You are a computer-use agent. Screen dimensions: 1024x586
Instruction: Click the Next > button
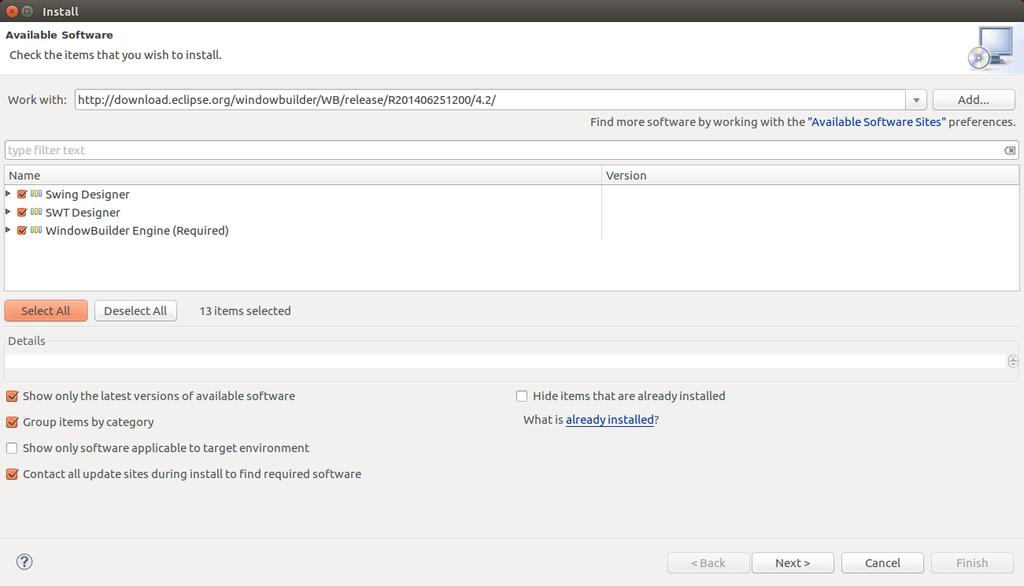point(792,563)
